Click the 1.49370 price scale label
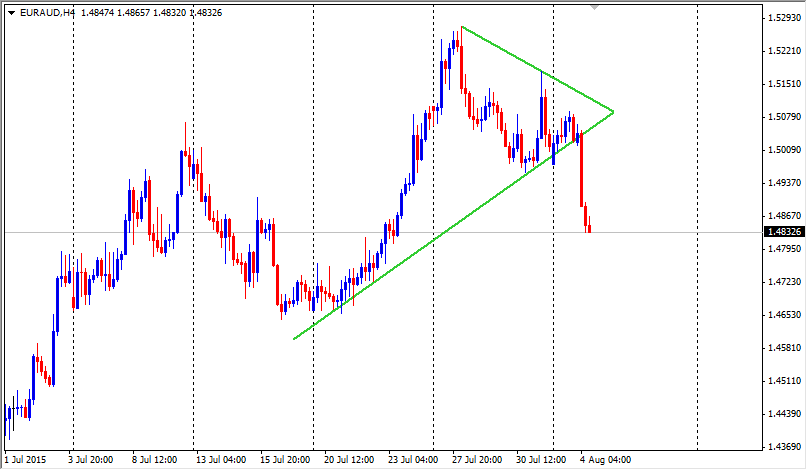The height and width of the screenshot is (470, 807). click(784, 183)
